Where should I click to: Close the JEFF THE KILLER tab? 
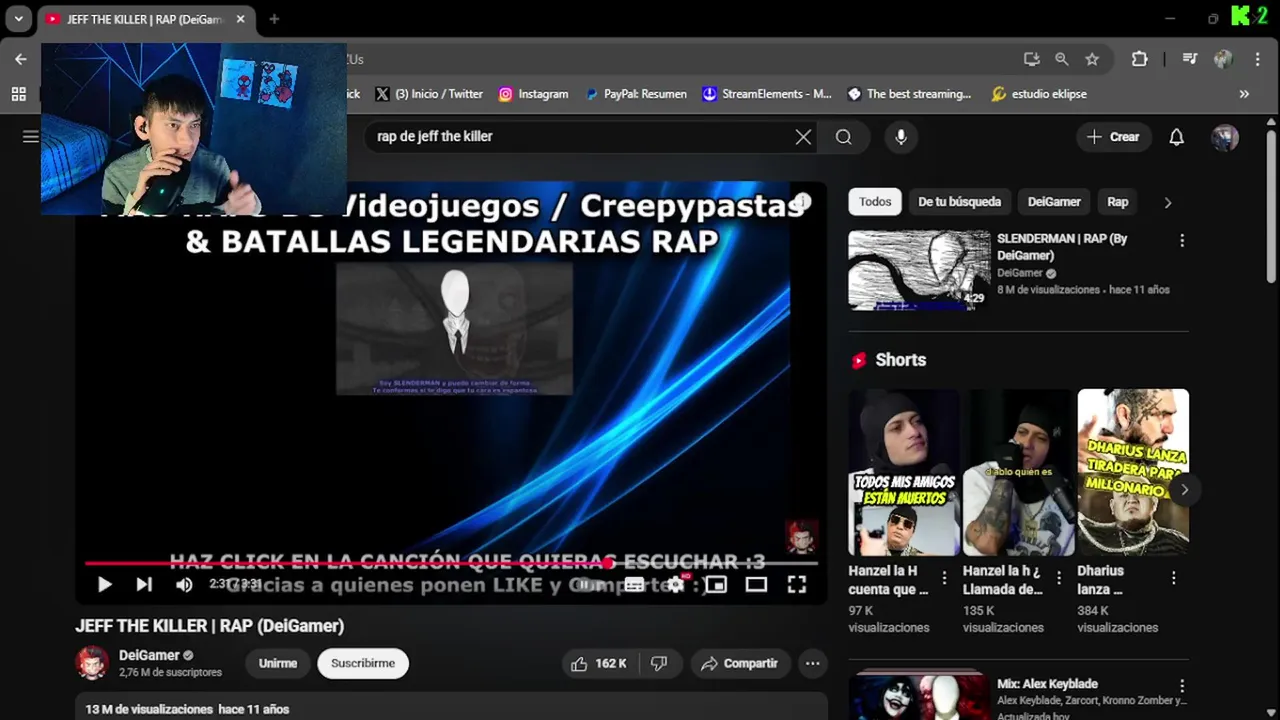tap(240, 19)
